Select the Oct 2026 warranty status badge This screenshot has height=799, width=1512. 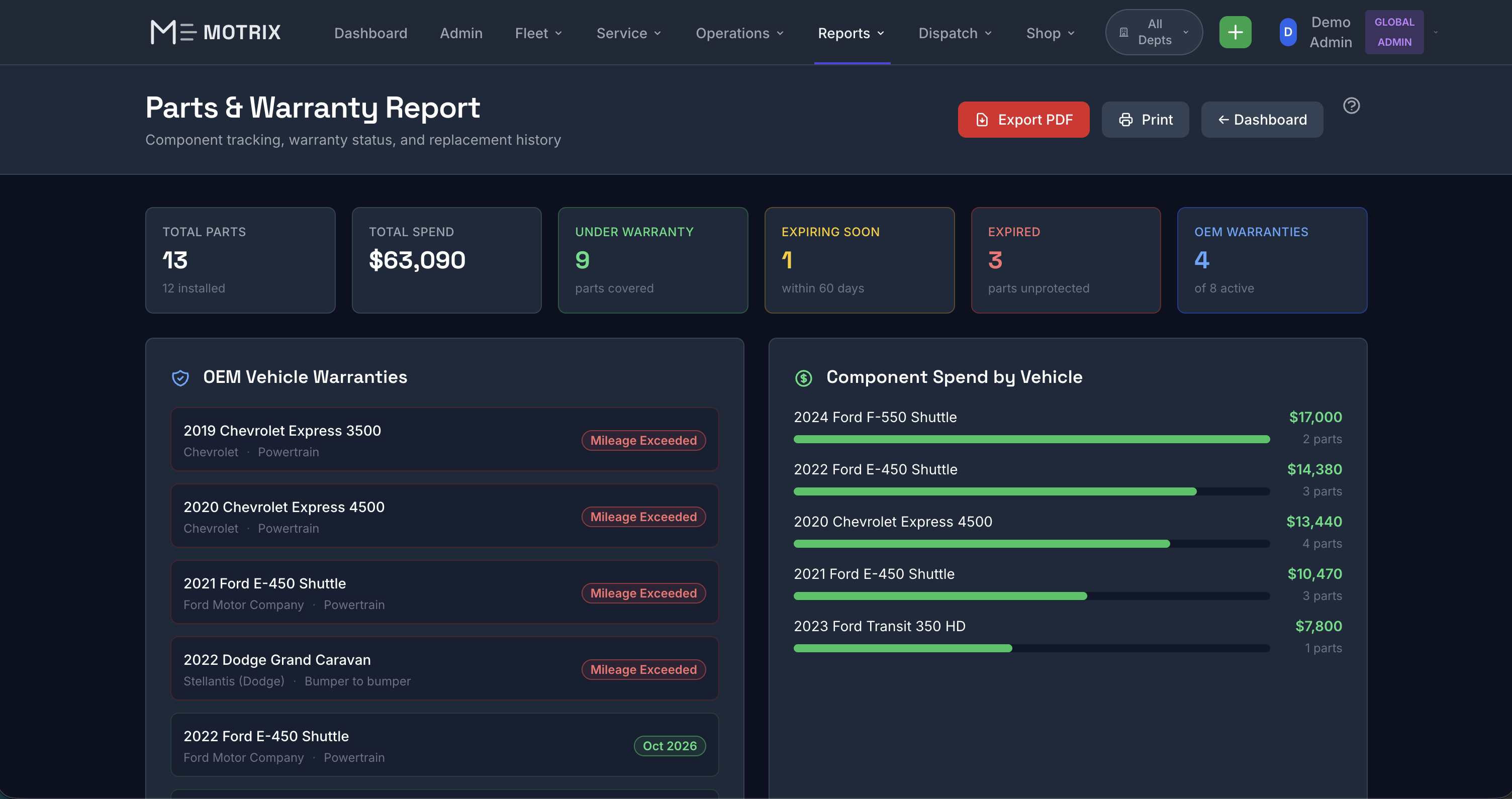[x=669, y=746]
